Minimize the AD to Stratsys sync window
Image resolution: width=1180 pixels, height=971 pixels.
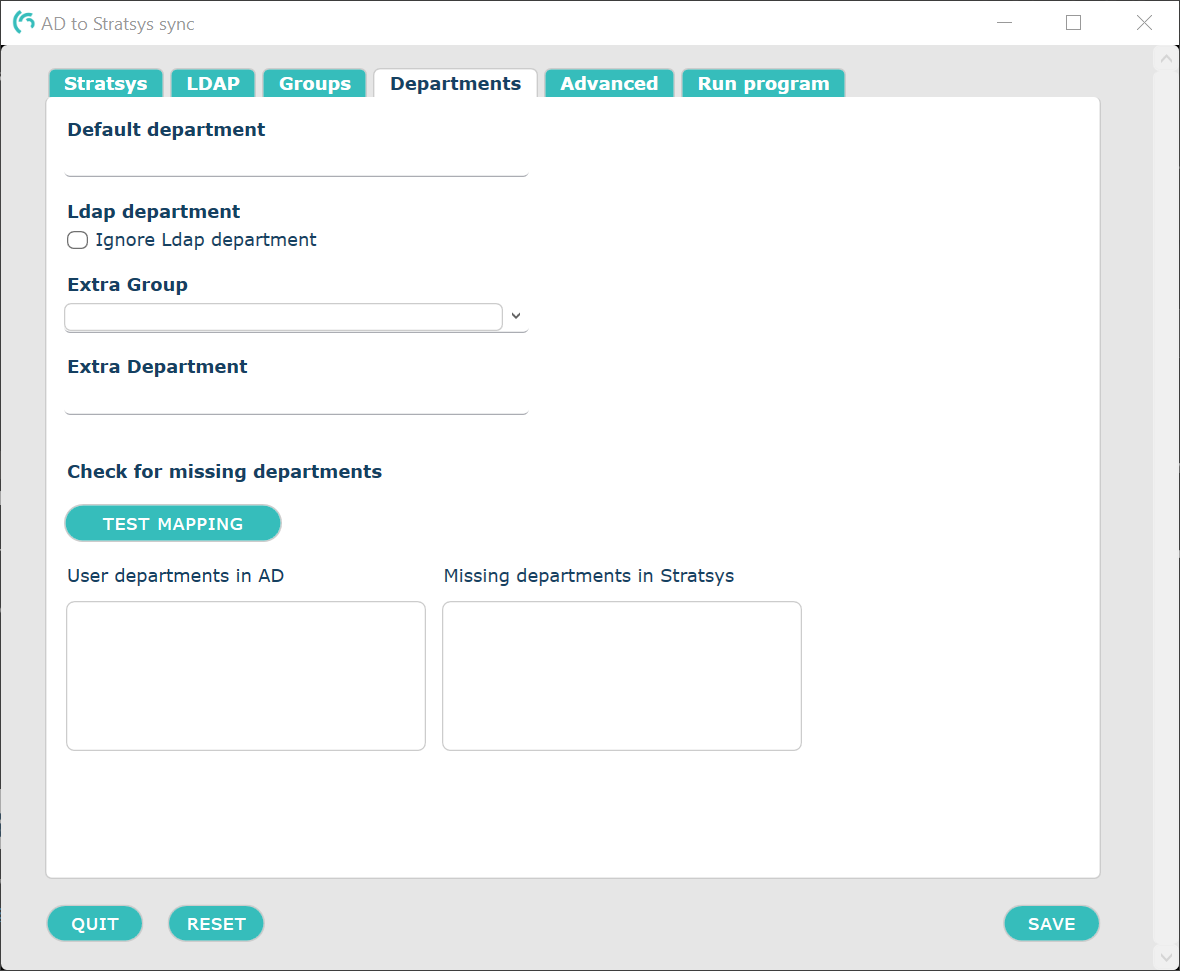click(x=1004, y=23)
